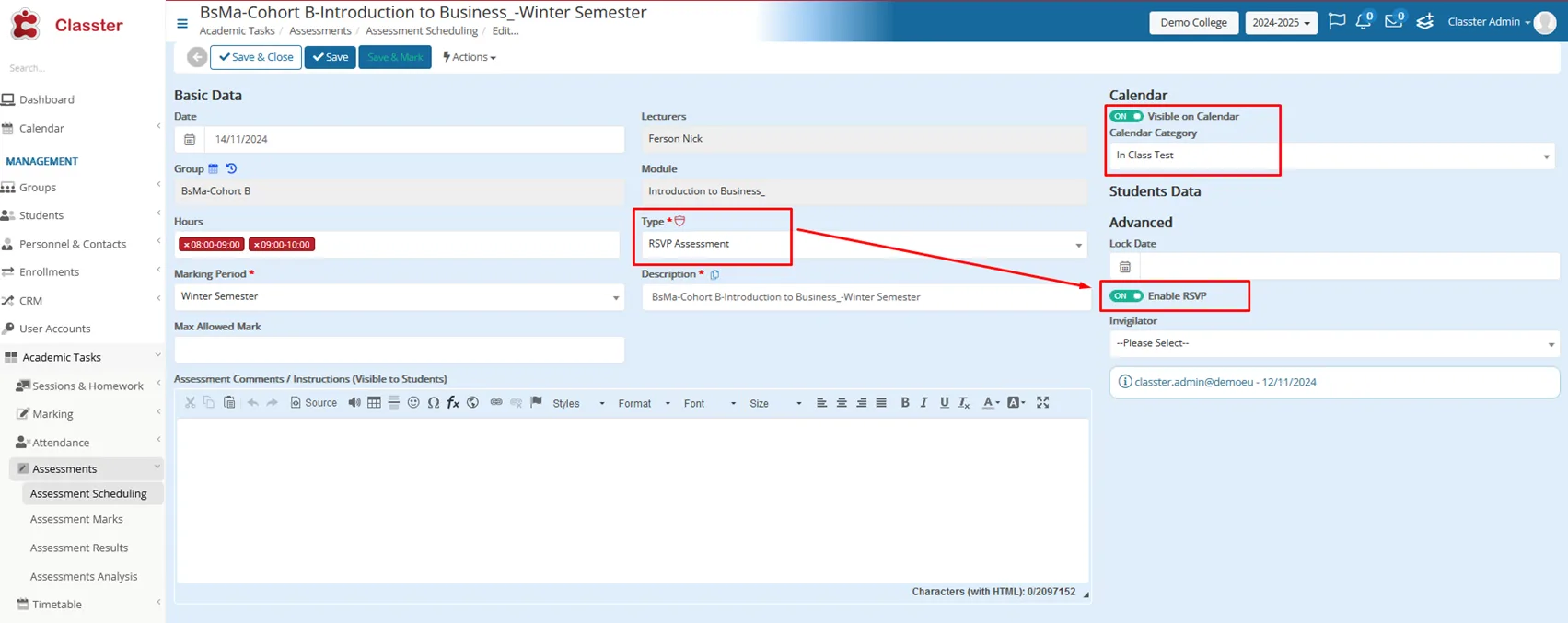This screenshot has height=623, width=1568.
Task: Insert horizontal line in editor
Action: click(393, 402)
